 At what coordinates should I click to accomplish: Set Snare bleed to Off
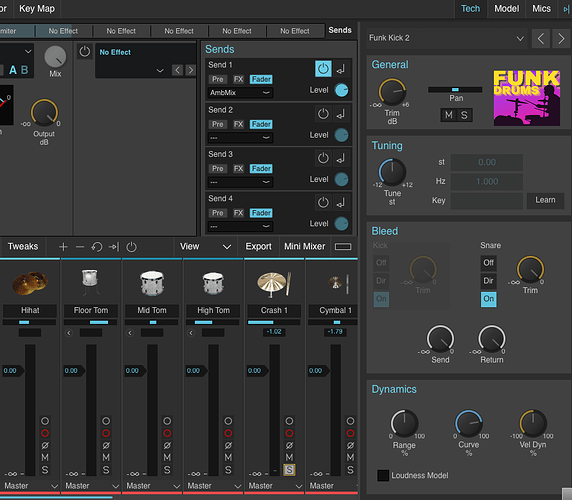(488, 263)
